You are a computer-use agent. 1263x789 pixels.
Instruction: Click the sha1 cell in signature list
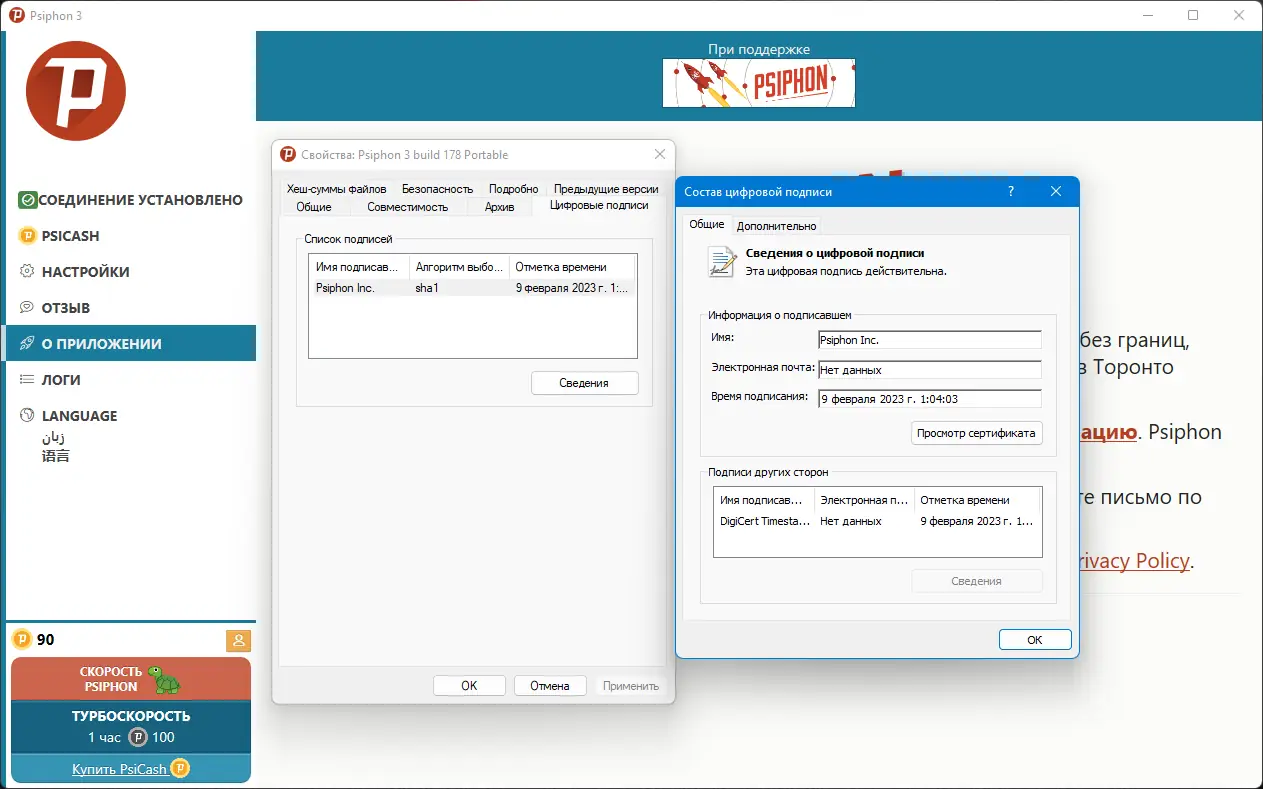428,288
